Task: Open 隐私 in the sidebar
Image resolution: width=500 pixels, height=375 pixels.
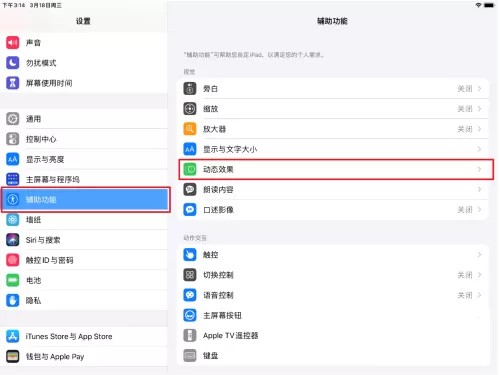Action: point(84,300)
